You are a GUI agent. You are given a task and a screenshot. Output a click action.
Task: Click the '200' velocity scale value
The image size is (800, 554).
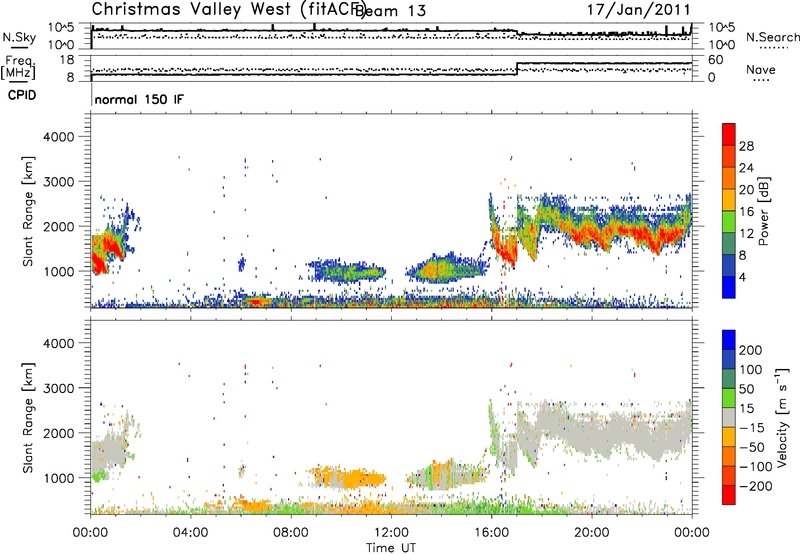751,350
